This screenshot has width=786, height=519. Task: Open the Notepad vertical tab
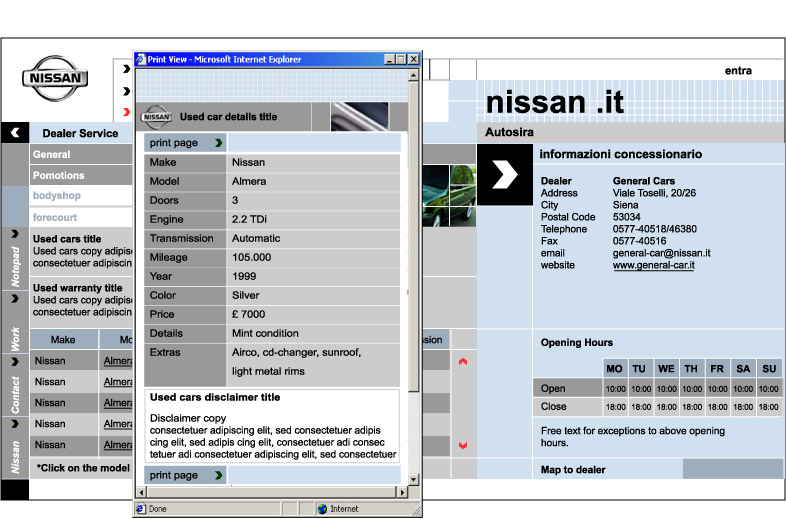coord(15,266)
